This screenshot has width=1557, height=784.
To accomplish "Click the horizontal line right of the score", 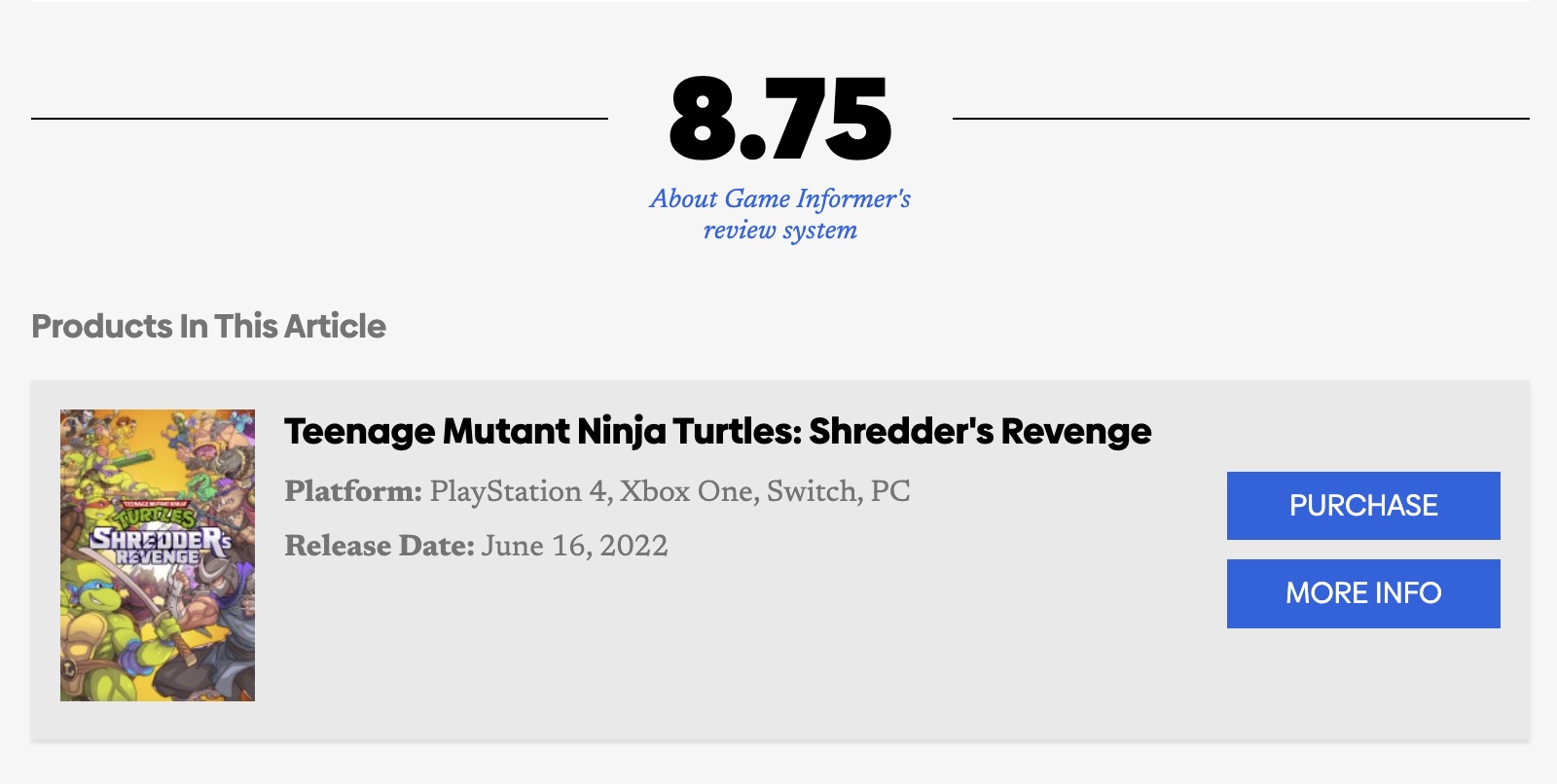I will point(1241,119).
